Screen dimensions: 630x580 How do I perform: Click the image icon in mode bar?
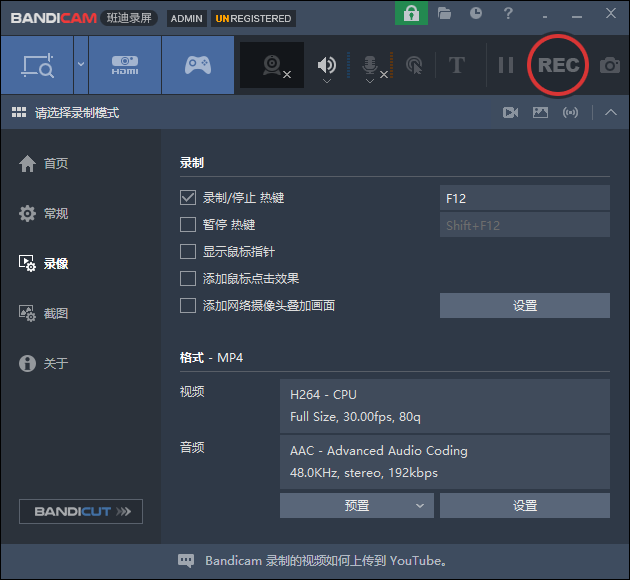(540, 112)
